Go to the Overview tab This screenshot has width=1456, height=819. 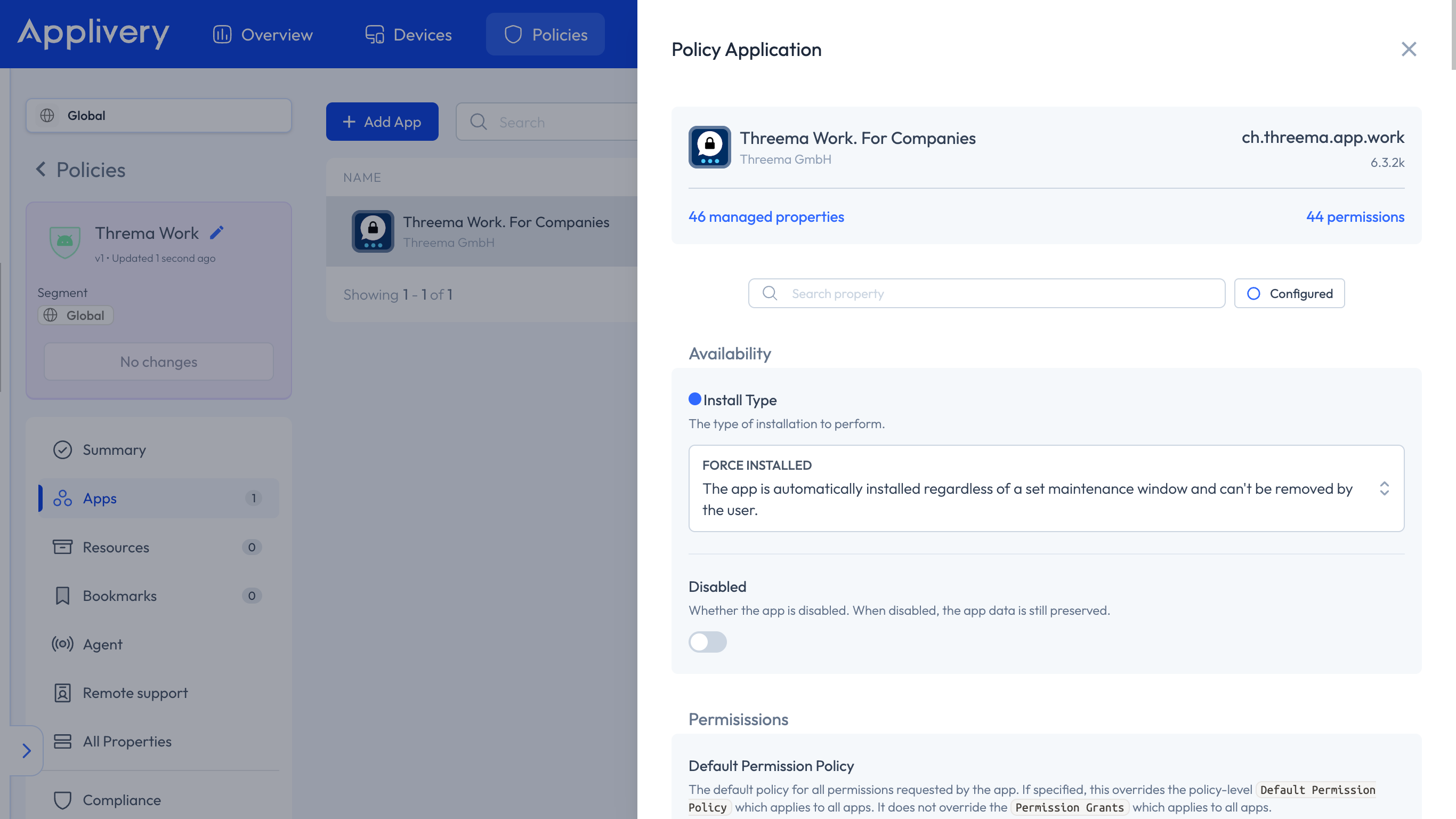click(263, 35)
